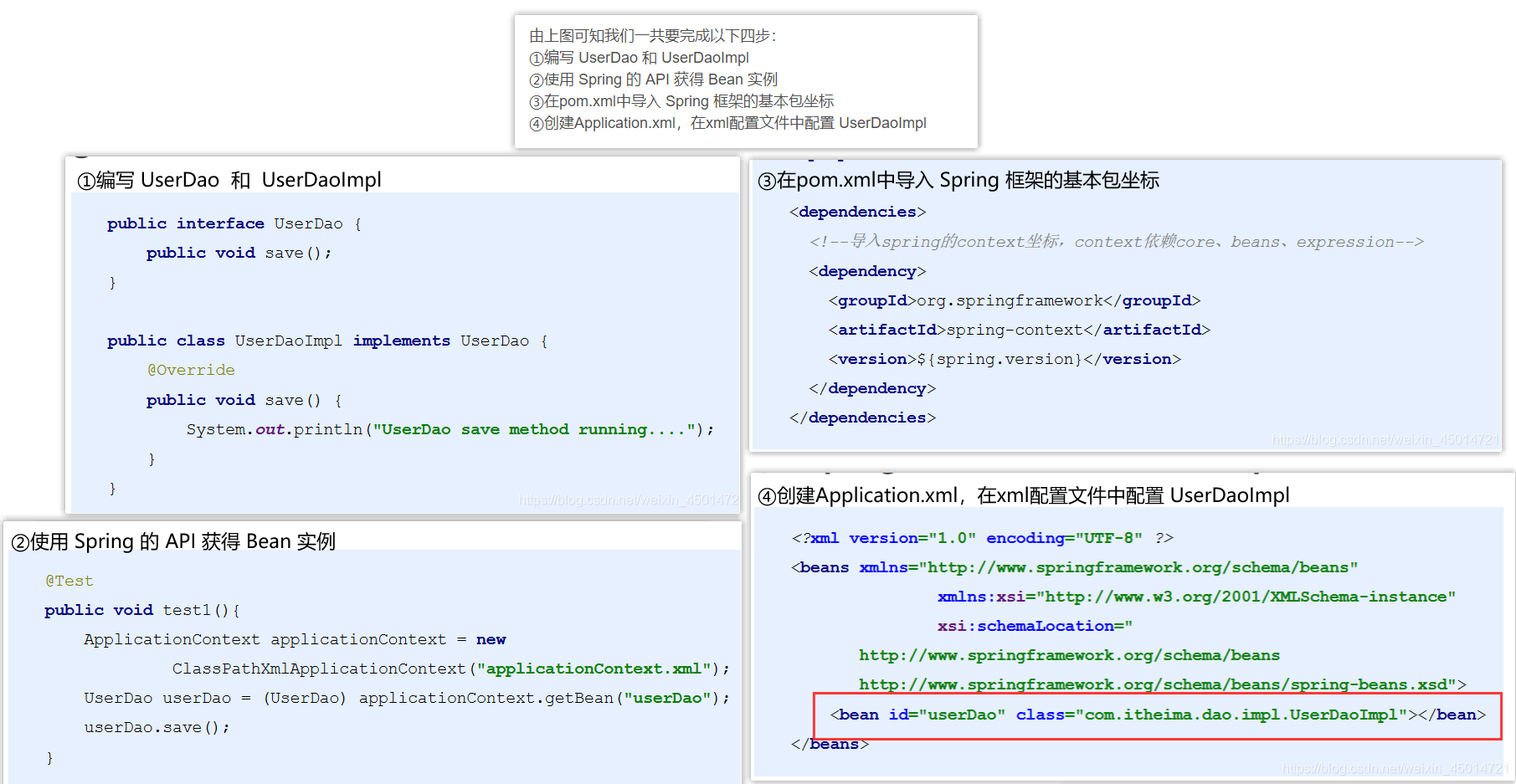Click heading "①编写 UserDao 和 UserDaoImpl" of code panel
This screenshot has height=784, width=1516.
click(229, 180)
